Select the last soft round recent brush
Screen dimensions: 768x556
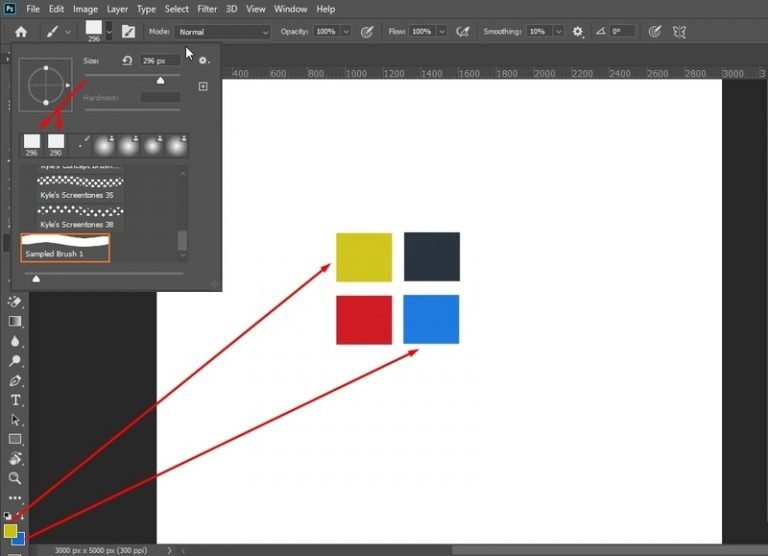pos(176,145)
